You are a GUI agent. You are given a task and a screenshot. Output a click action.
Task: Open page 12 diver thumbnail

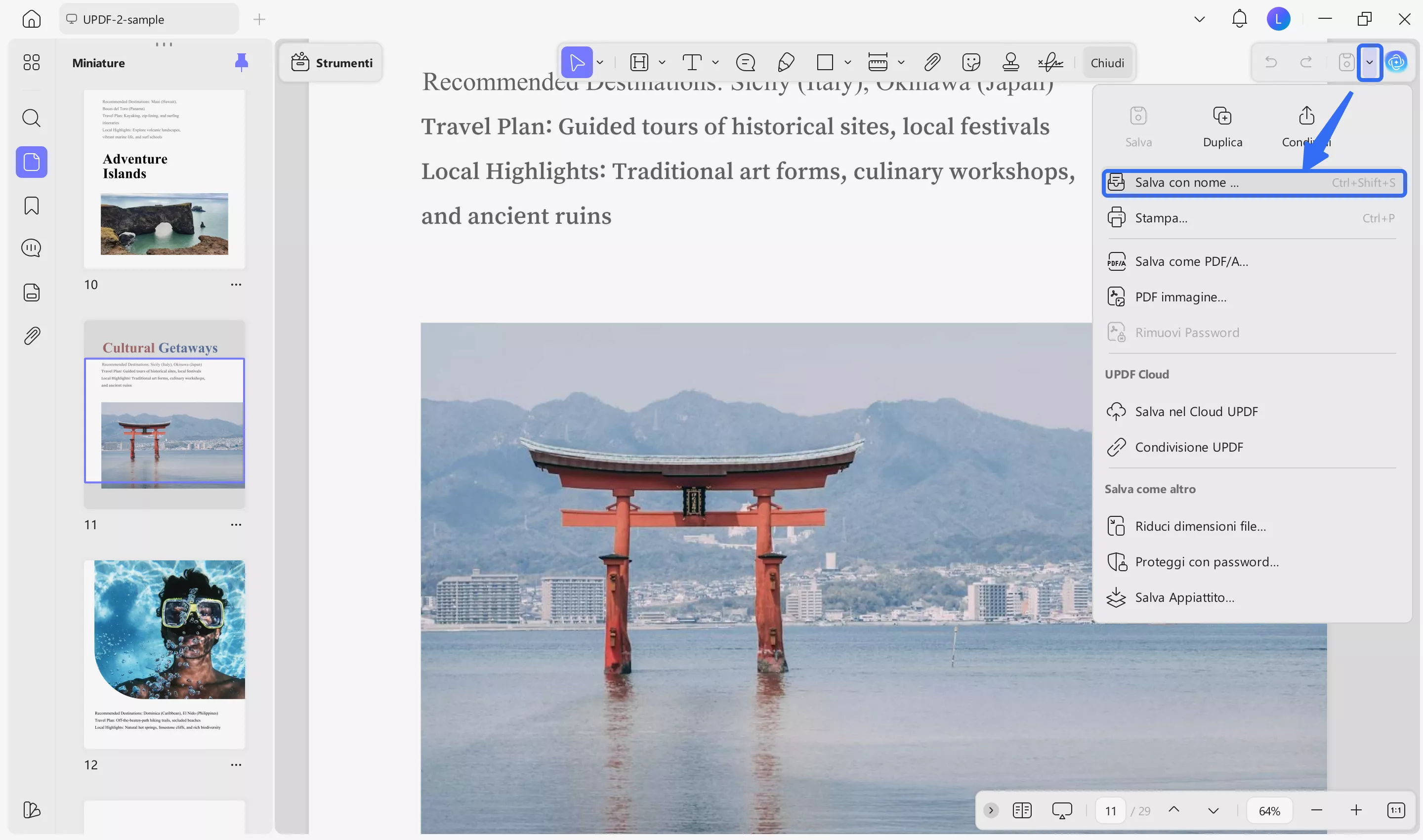tap(164, 654)
